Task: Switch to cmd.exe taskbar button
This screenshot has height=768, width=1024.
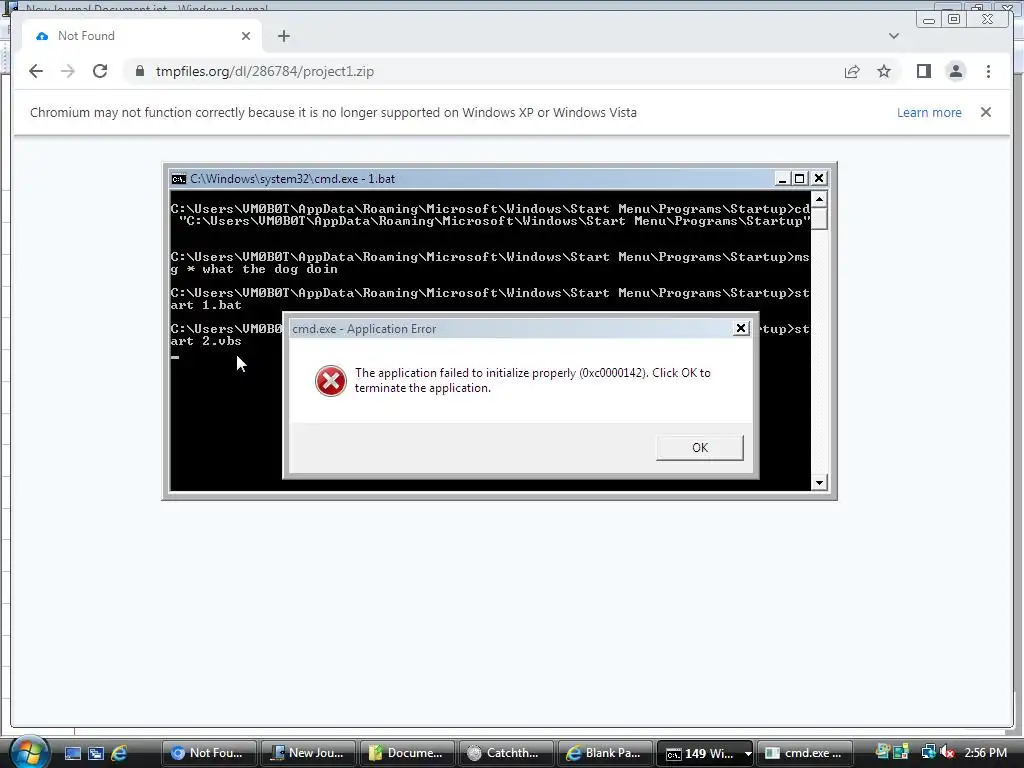Action: 805,753
